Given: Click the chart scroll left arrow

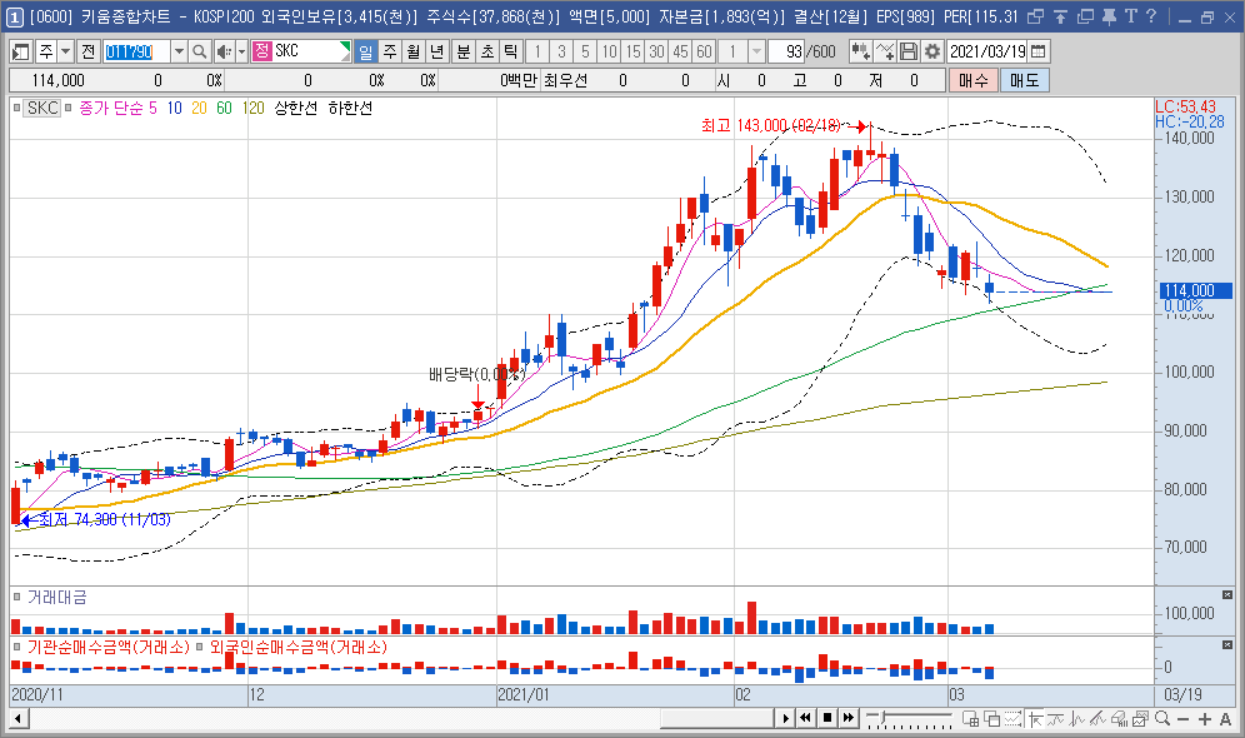Looking at the screenshot, I should [19, 718].
